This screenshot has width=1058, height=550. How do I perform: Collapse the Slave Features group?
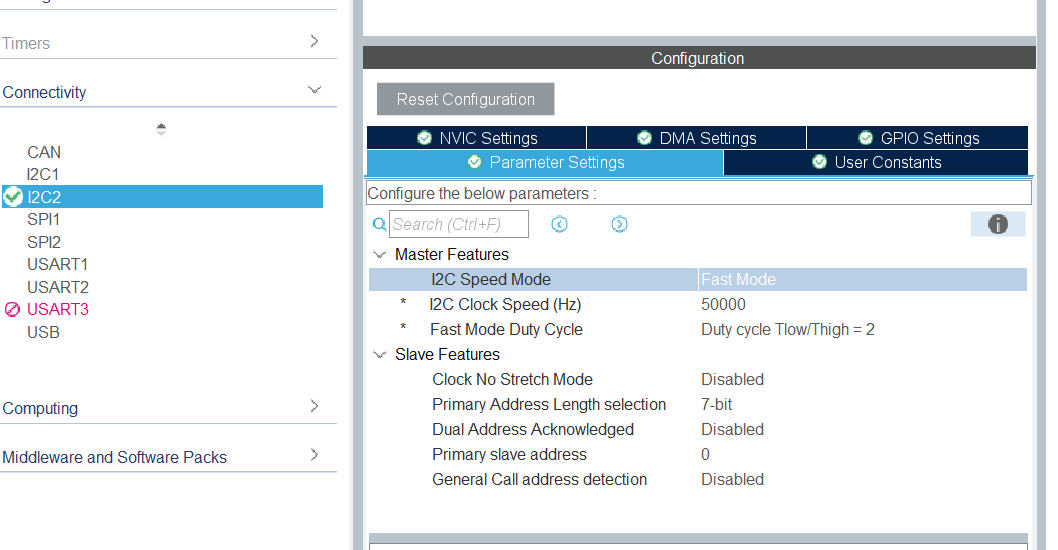tap(380, 354)
